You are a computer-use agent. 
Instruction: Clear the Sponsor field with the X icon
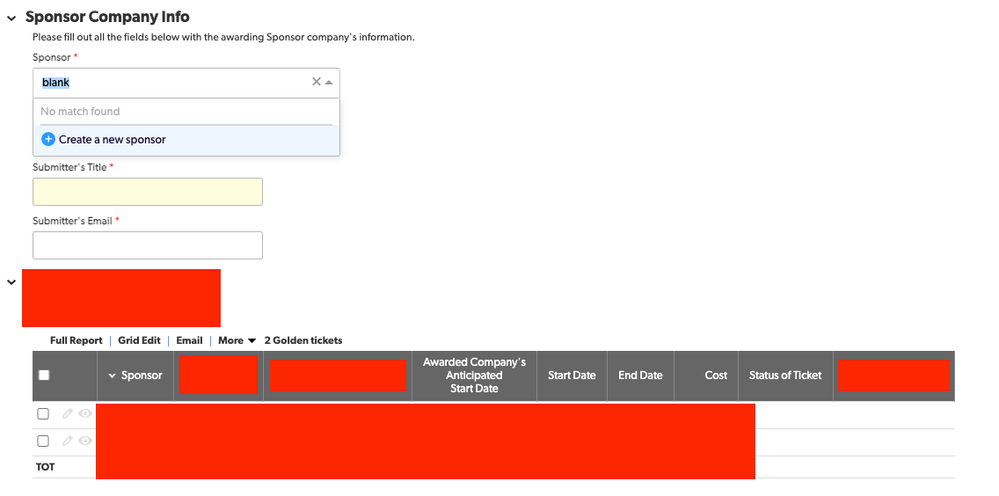316,81
